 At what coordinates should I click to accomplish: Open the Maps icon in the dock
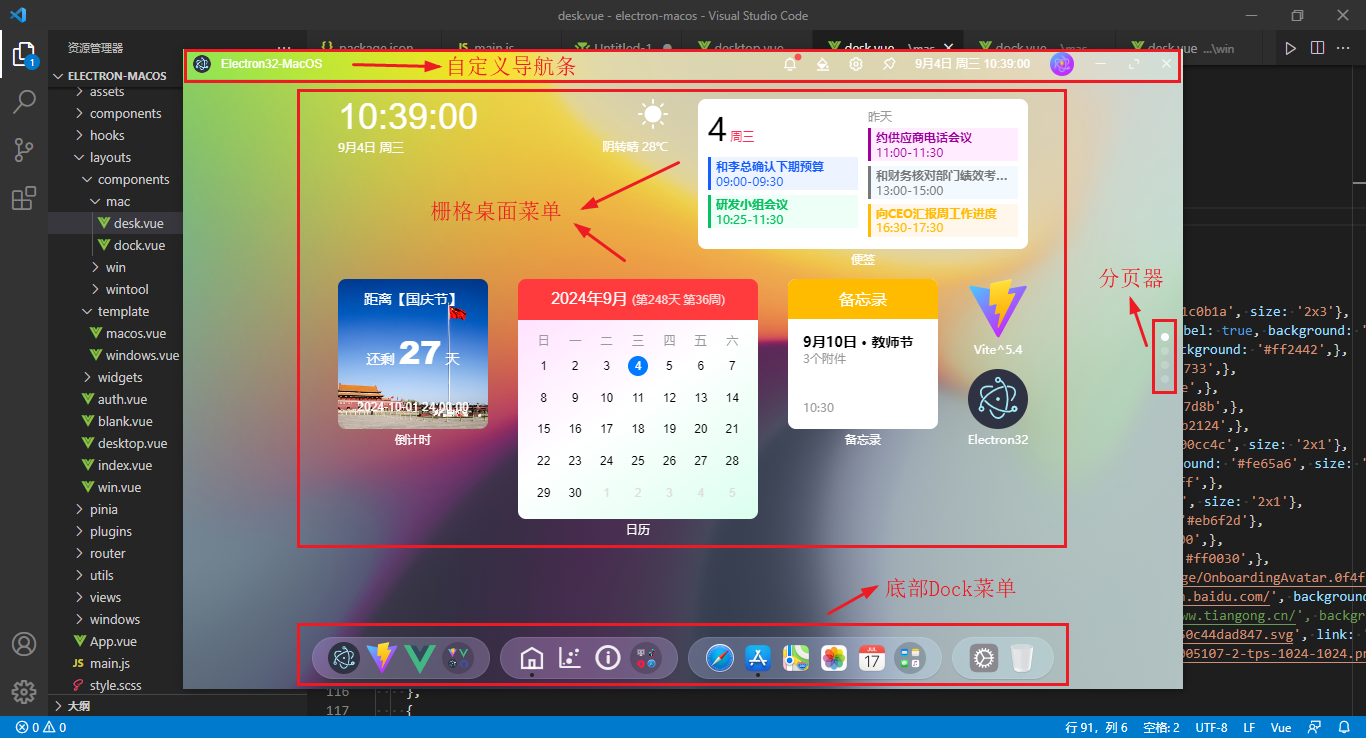(x=796, y=657)
